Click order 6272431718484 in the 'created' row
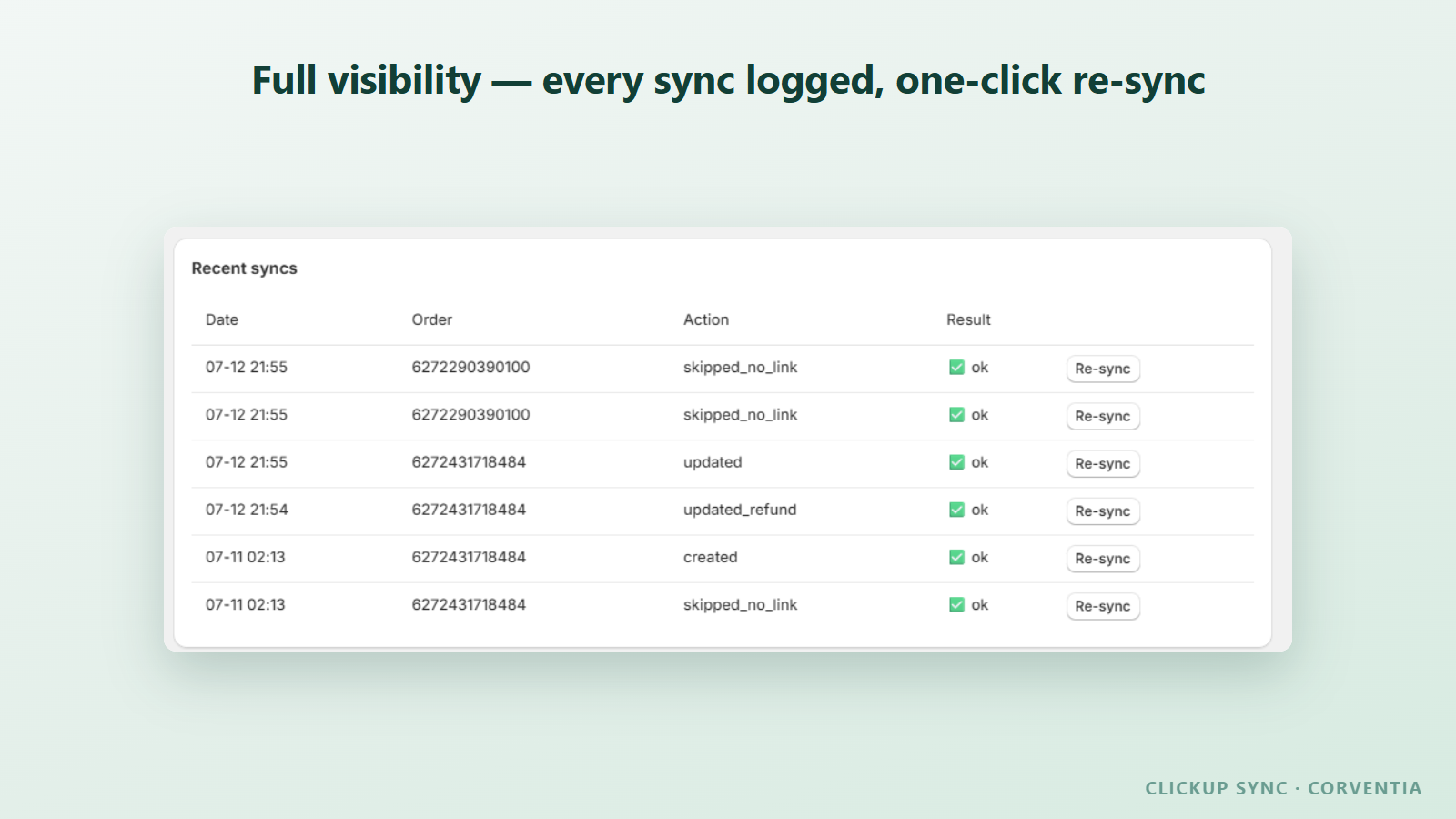1456x819 pixels. (x=469, y=557)
